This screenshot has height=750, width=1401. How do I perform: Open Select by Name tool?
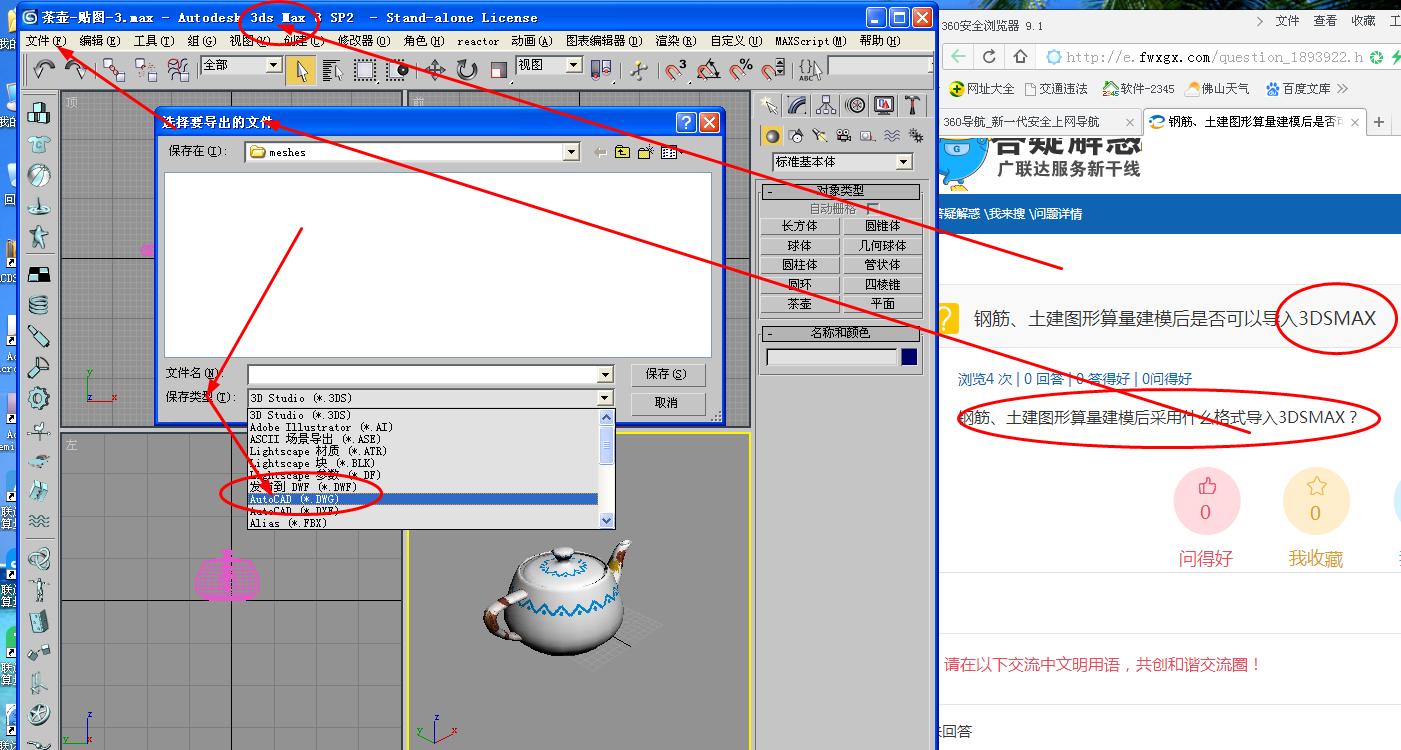332,68
